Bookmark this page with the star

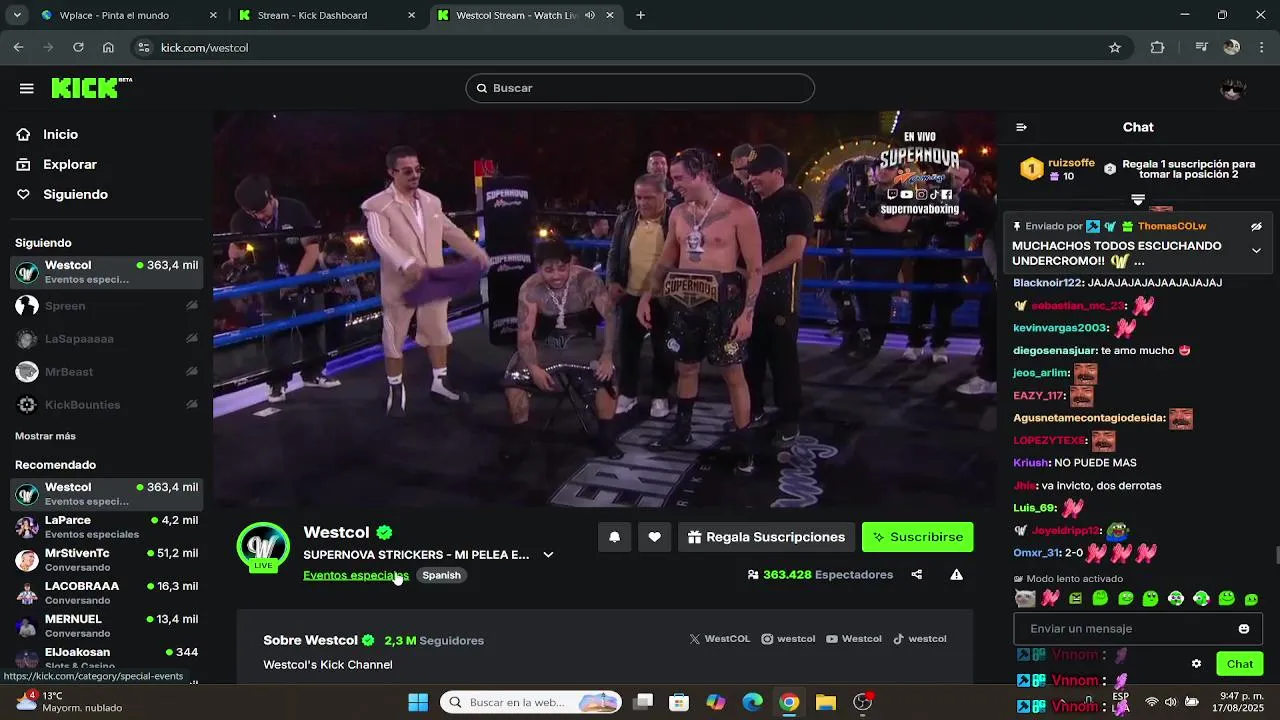(x=1115, y=47)
